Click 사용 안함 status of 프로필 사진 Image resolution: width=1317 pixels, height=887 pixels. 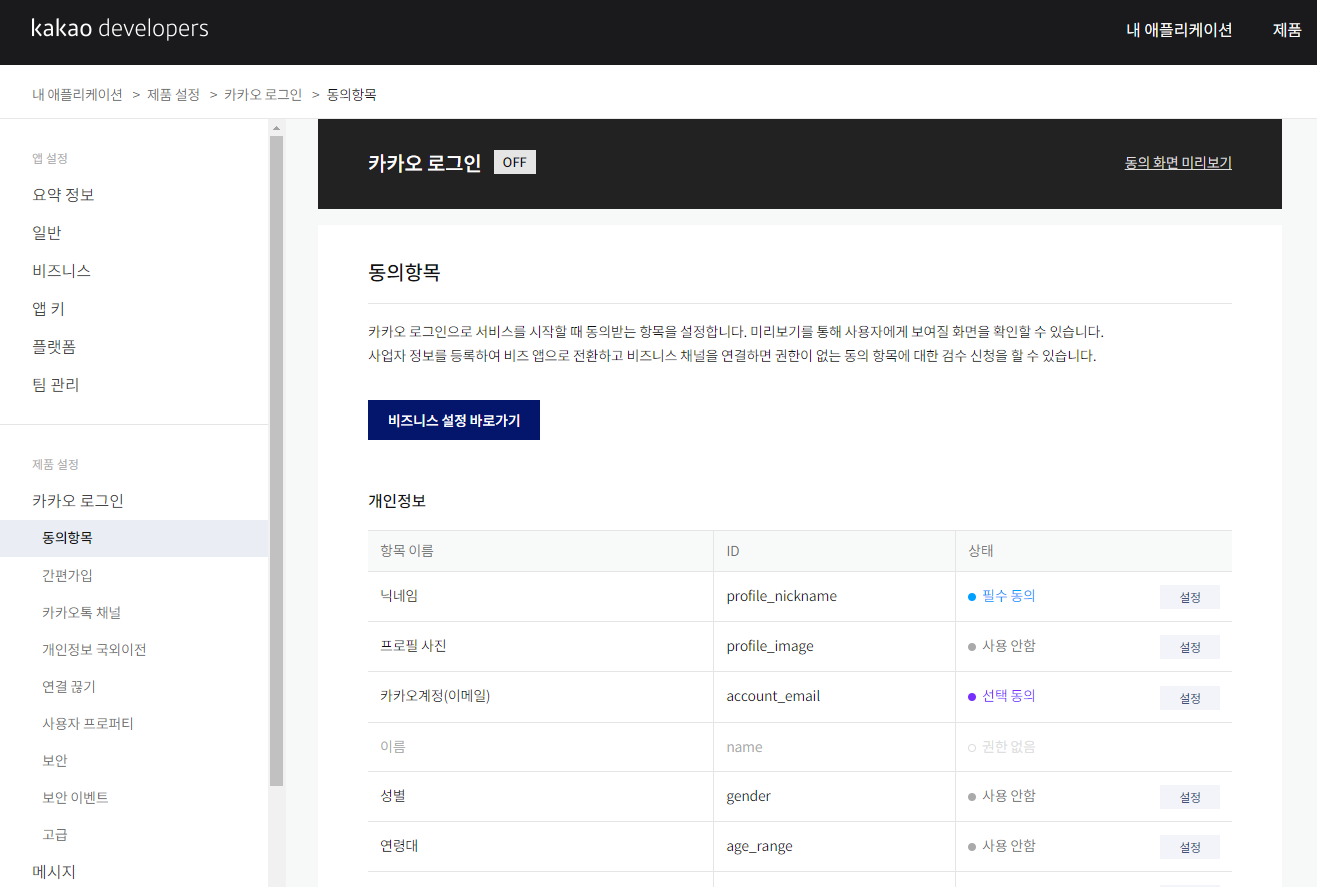(1002, 645)
